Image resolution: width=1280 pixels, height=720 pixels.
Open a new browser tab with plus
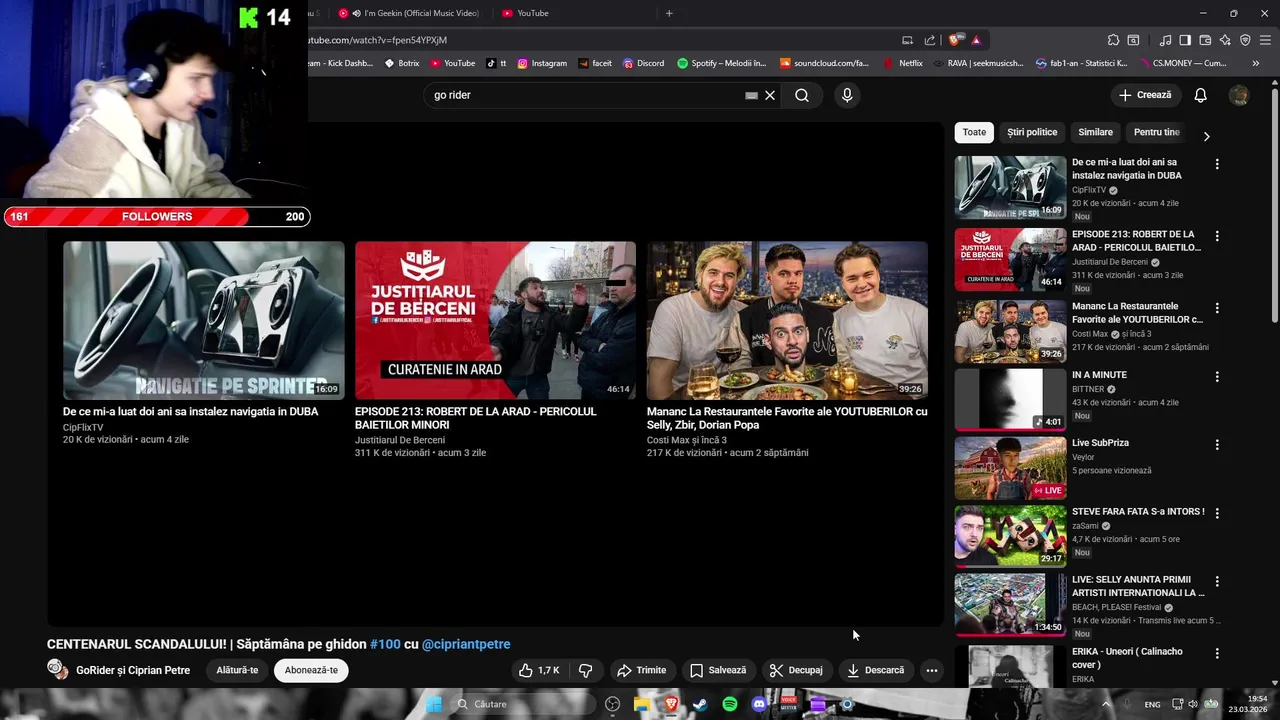click(669, 13)
